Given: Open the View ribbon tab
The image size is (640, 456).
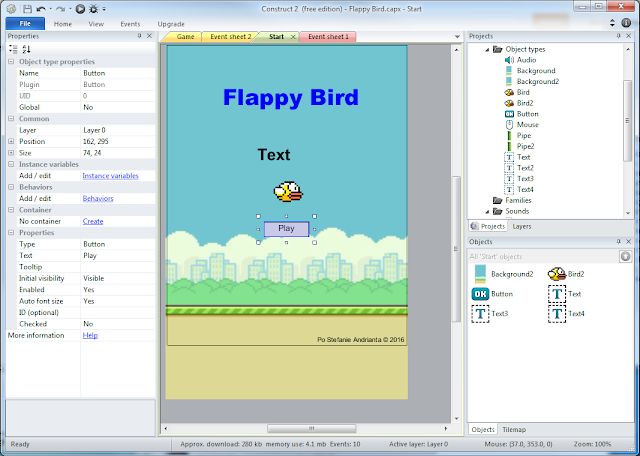Looking at the screenshot, I should (96, 24).
